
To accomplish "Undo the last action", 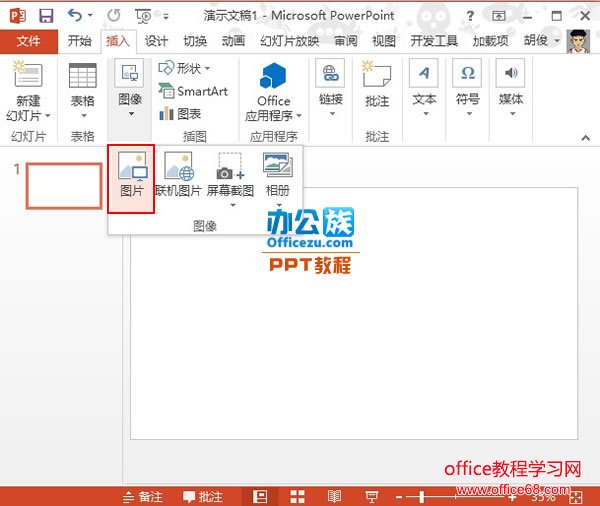I will [x=75, y=15].
